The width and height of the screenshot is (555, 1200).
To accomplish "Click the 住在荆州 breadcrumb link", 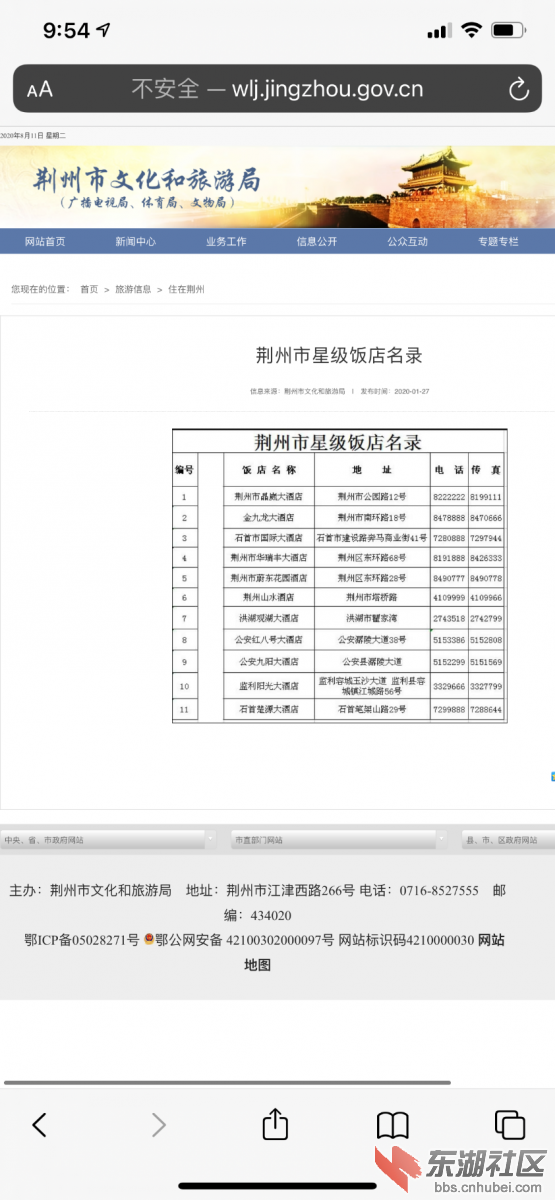I will tap(186, 289).
